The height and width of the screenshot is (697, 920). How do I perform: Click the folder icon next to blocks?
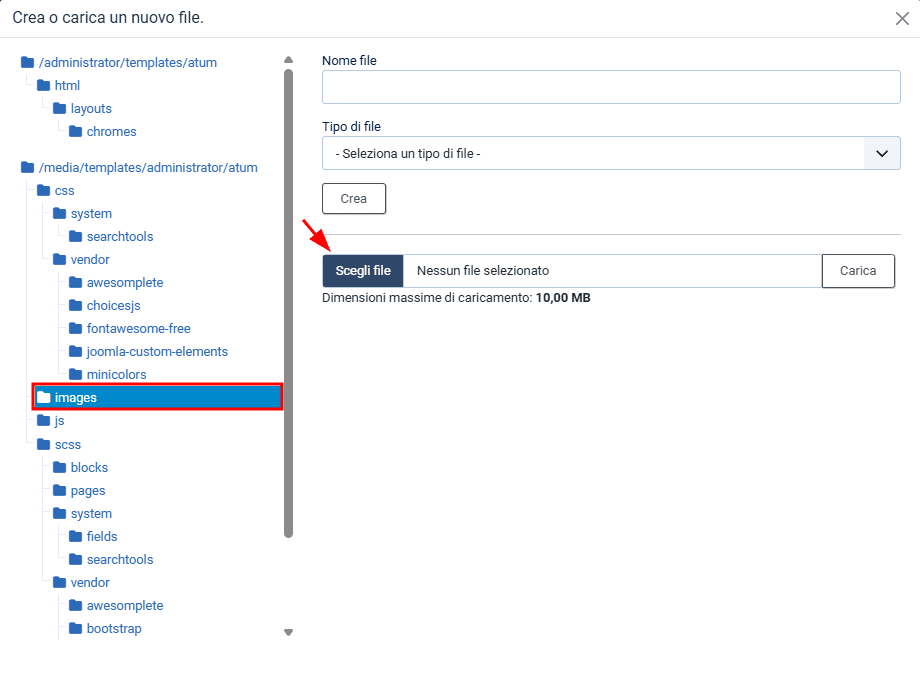[x=60, y=468]
